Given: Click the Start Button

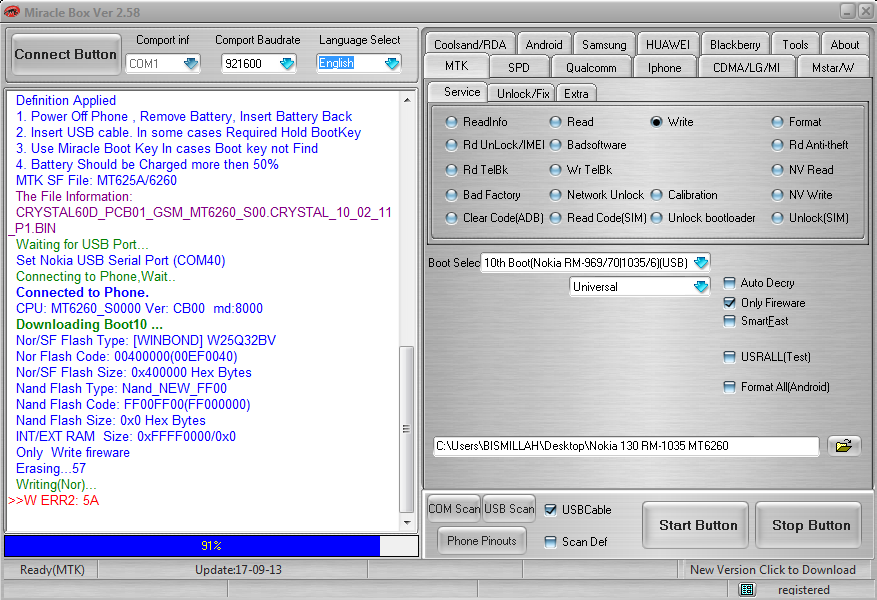Looking at the screenshot, I should (x=697, y=525).
